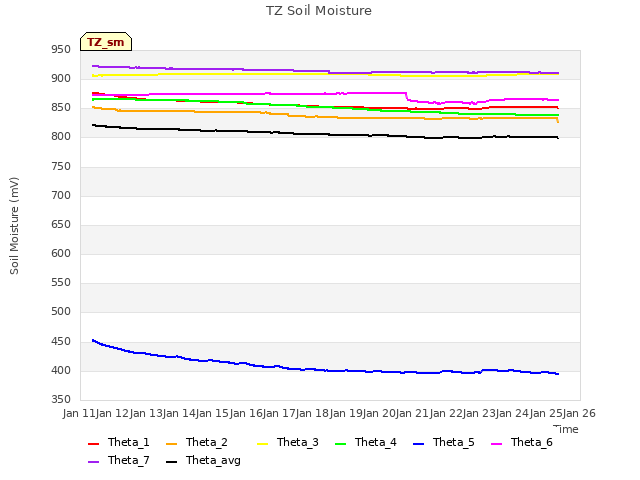Click the 800 y-axis tick label
The image size is (640, 480).
coord(61,137)
